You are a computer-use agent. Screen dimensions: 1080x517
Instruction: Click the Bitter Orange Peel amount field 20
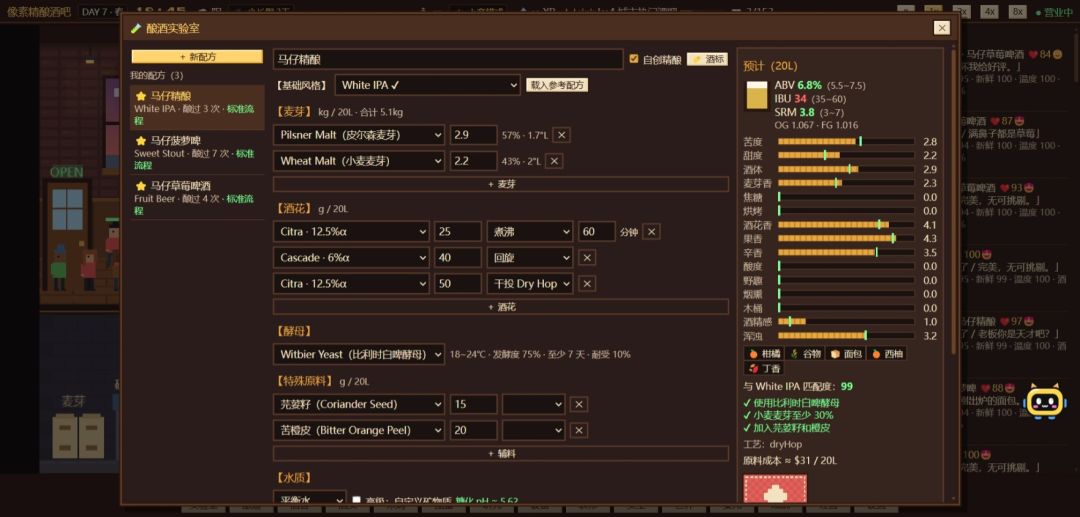(473, 430)
